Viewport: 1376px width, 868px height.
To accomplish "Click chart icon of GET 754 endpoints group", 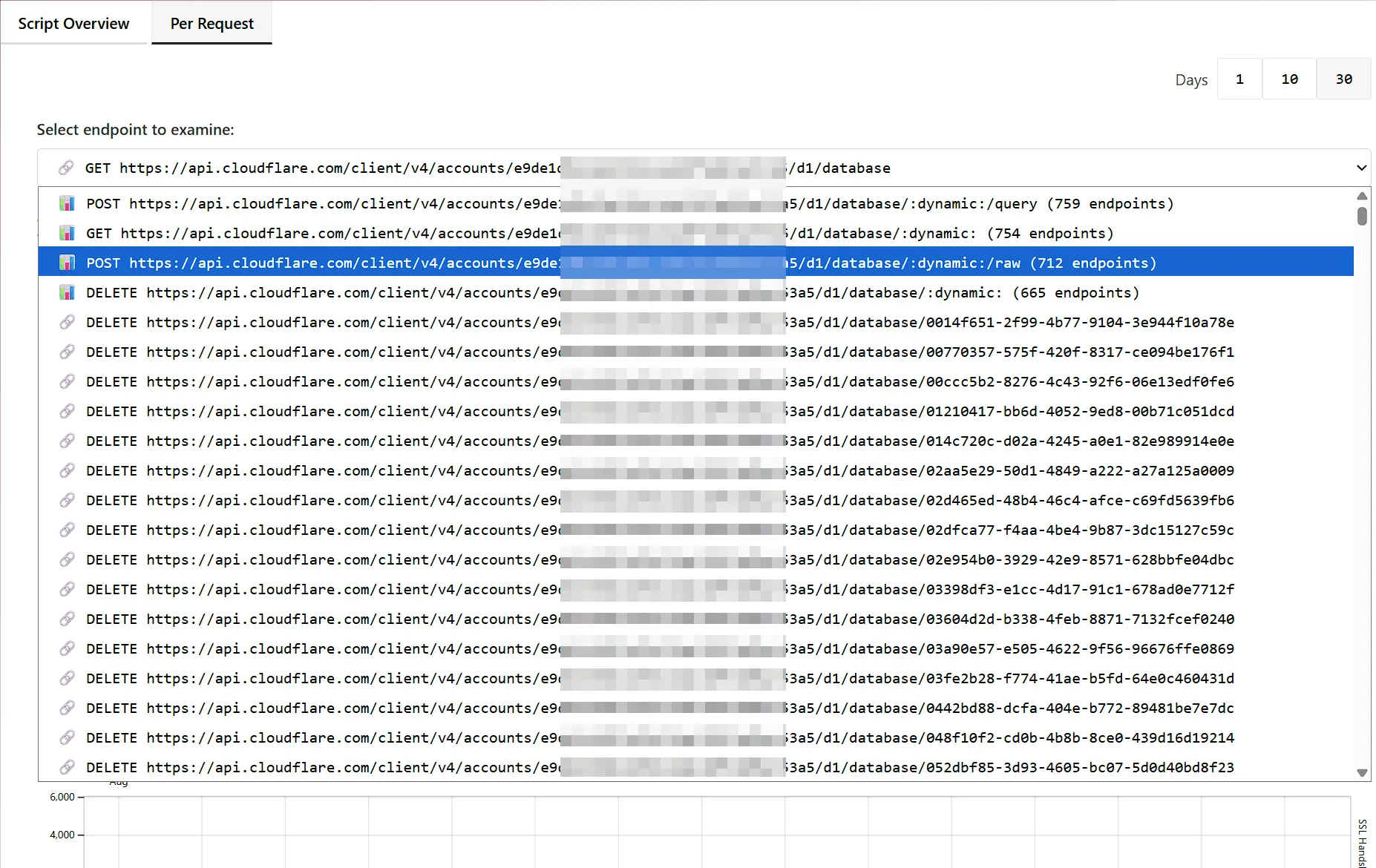I will coord(67,233).
